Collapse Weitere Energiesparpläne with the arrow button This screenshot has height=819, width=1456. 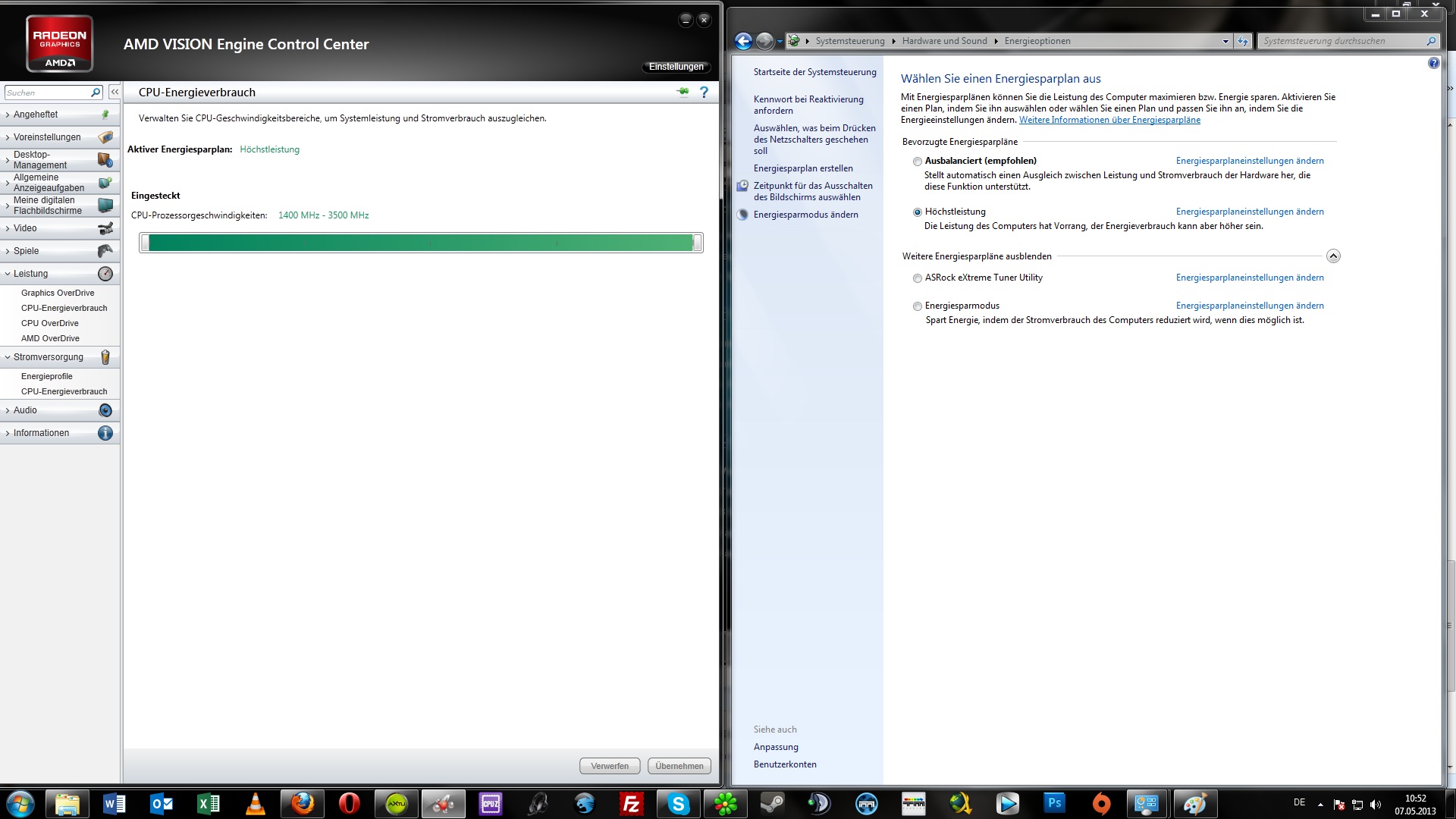coord(1333,256)
